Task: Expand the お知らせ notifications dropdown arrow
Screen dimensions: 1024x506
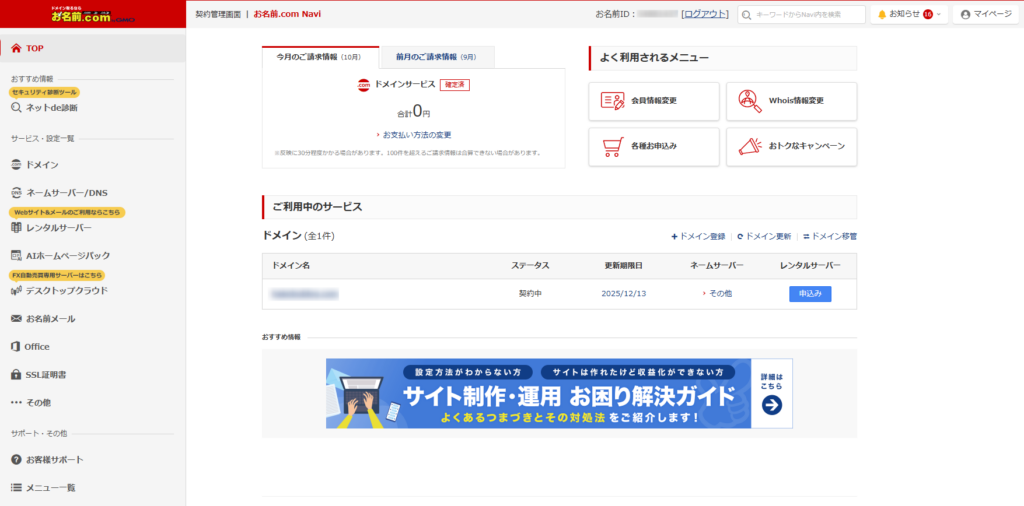Action: pyautogui.click(x=939, y=14)
